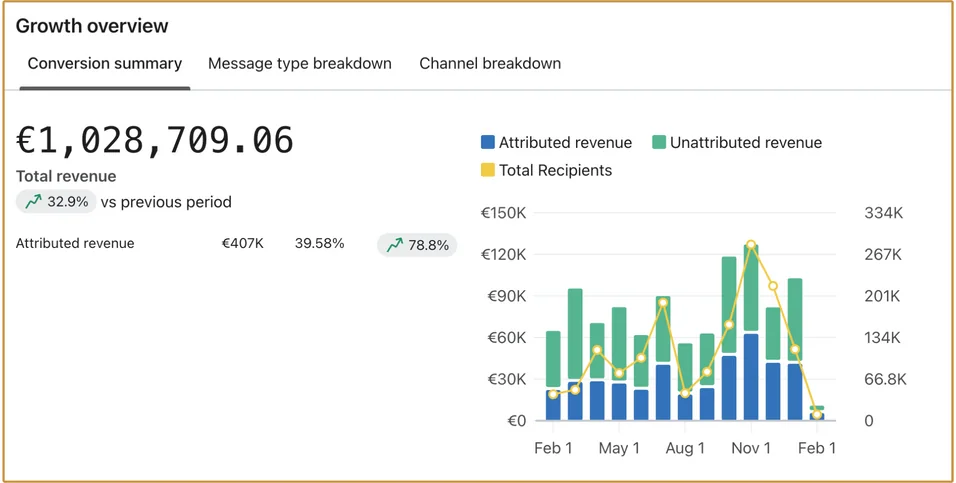Viewport: 956px width, 483px height.
Task: Click the €120K y-axis label
Action: 503,255
